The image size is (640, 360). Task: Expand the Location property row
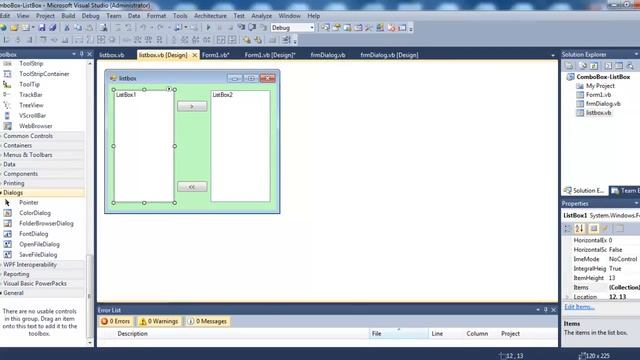(567, 297)
